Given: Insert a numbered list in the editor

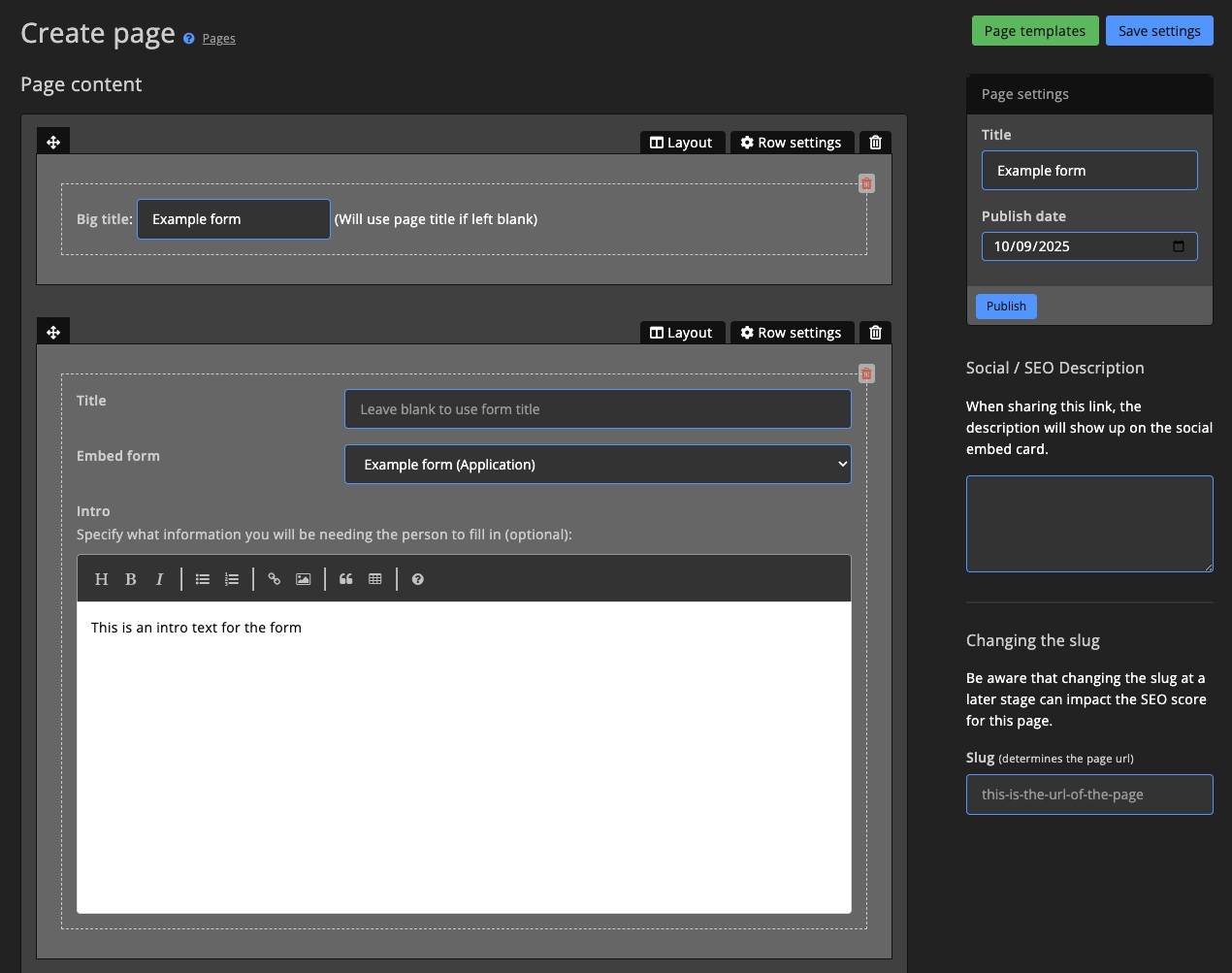Looking at the screenshot, I should [x=231, y=578].
